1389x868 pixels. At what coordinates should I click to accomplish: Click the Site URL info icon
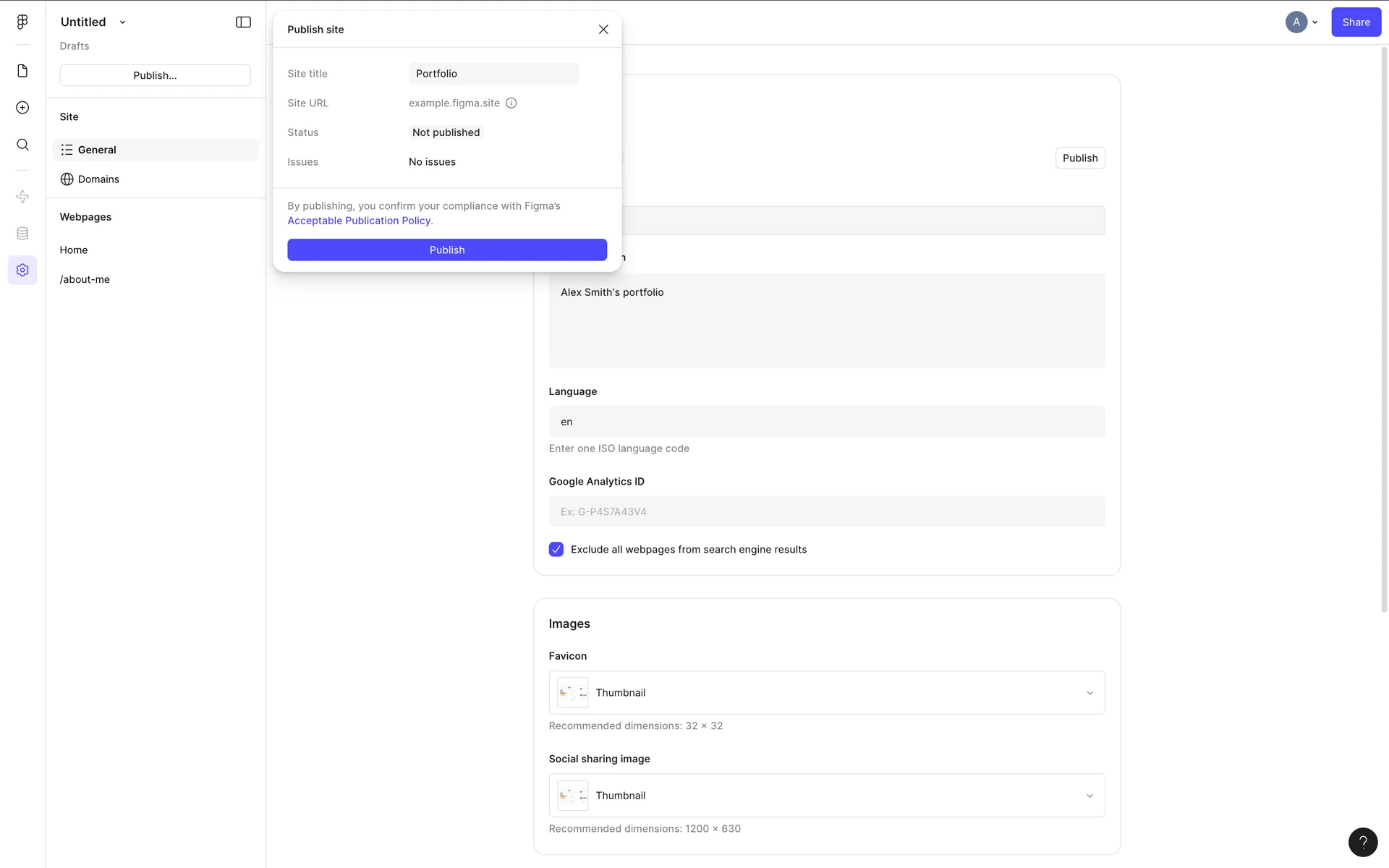[x=511, y=103]
